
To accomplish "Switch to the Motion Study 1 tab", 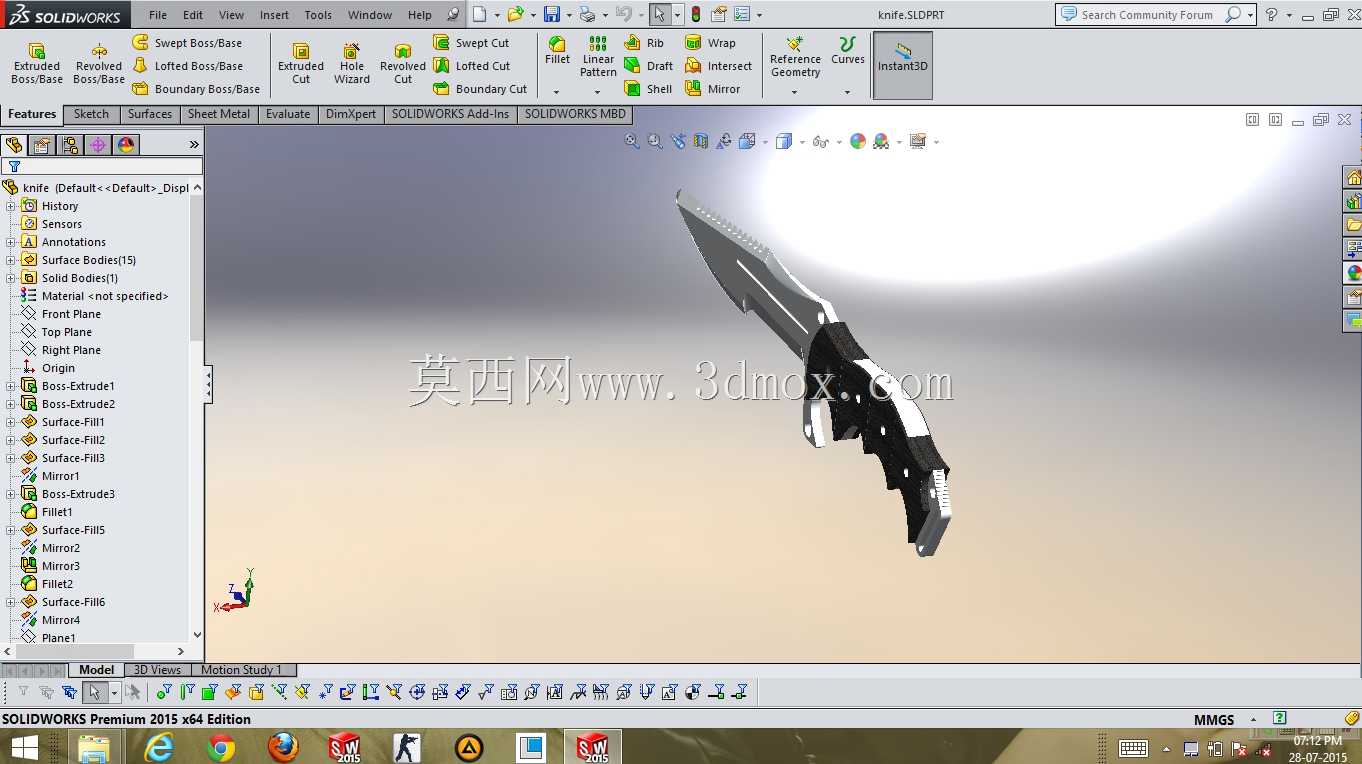I will click(241, 670).
